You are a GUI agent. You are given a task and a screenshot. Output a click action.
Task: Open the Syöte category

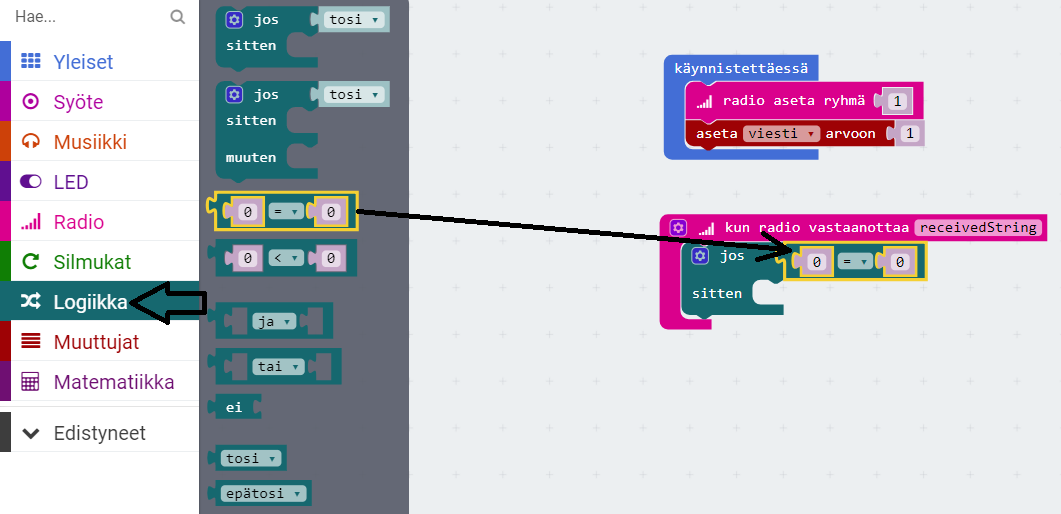78,102
